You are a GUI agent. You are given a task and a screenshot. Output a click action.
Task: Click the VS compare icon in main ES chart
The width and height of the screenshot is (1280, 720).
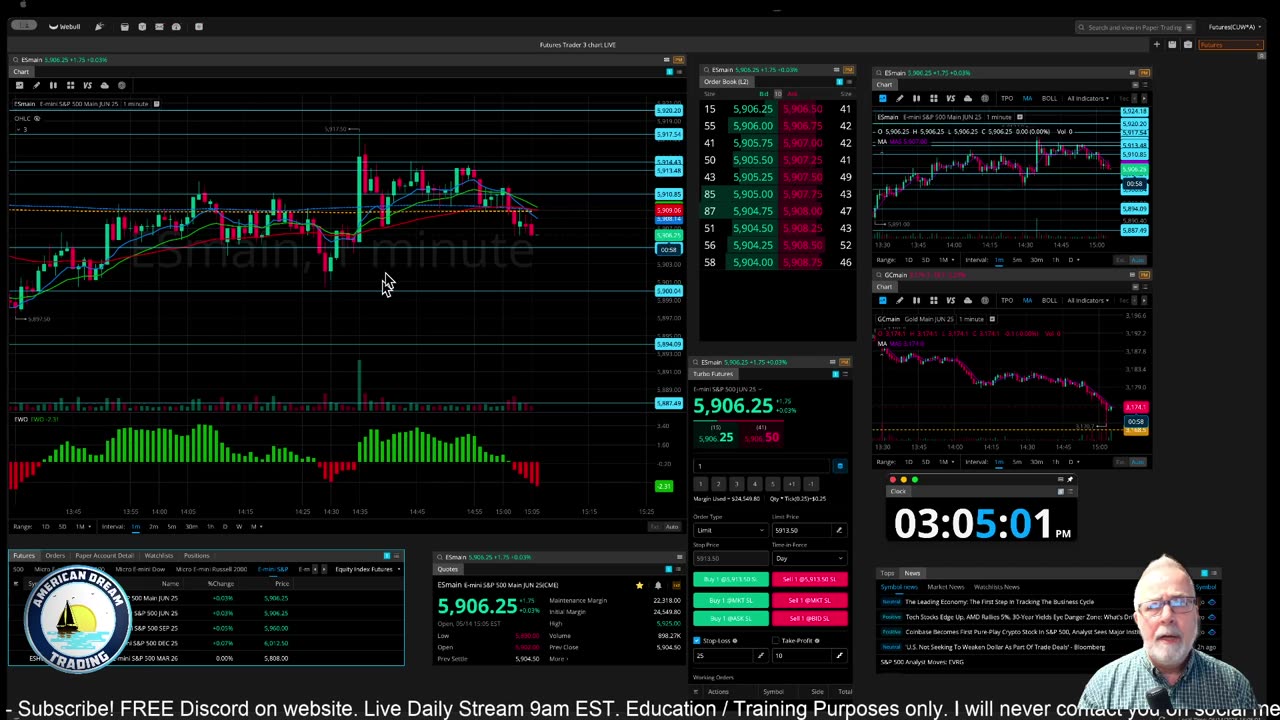click(87, 86)
